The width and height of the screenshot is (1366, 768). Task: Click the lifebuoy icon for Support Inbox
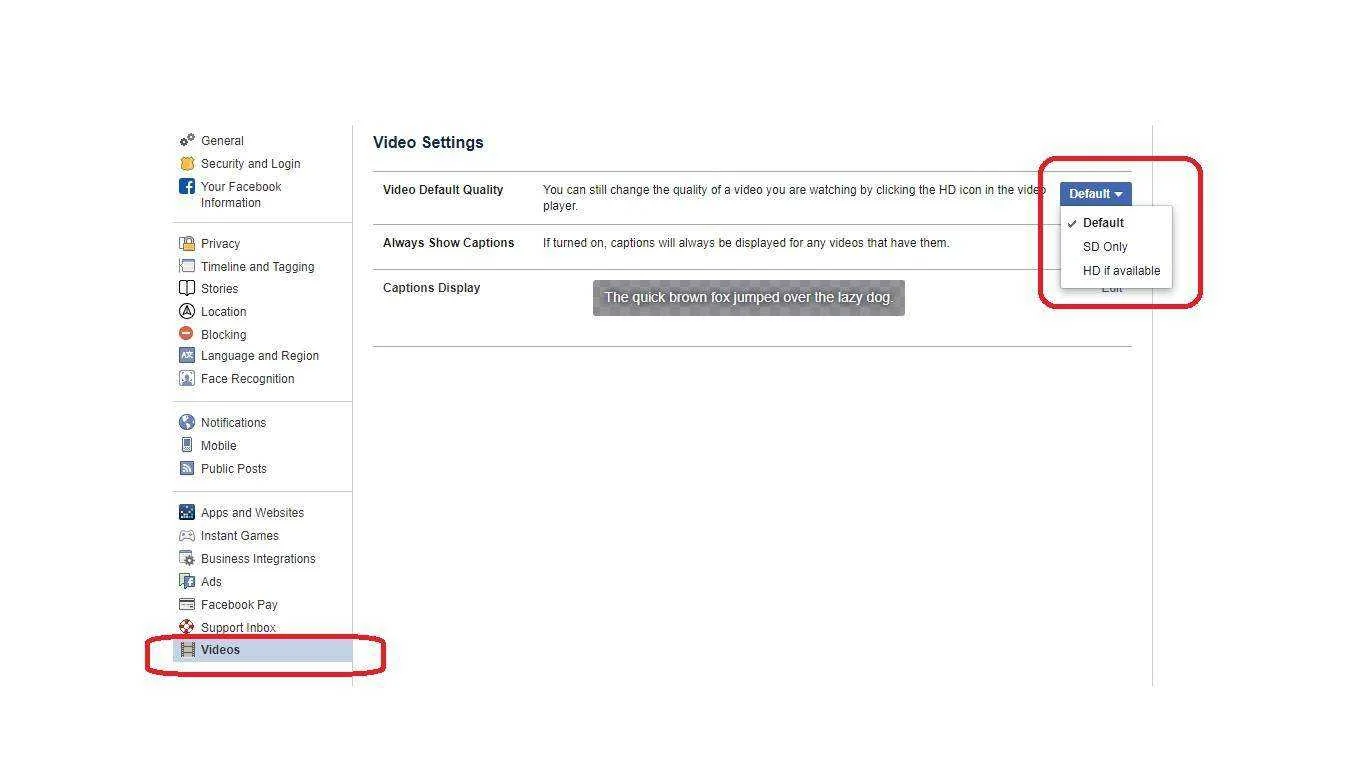187,627
